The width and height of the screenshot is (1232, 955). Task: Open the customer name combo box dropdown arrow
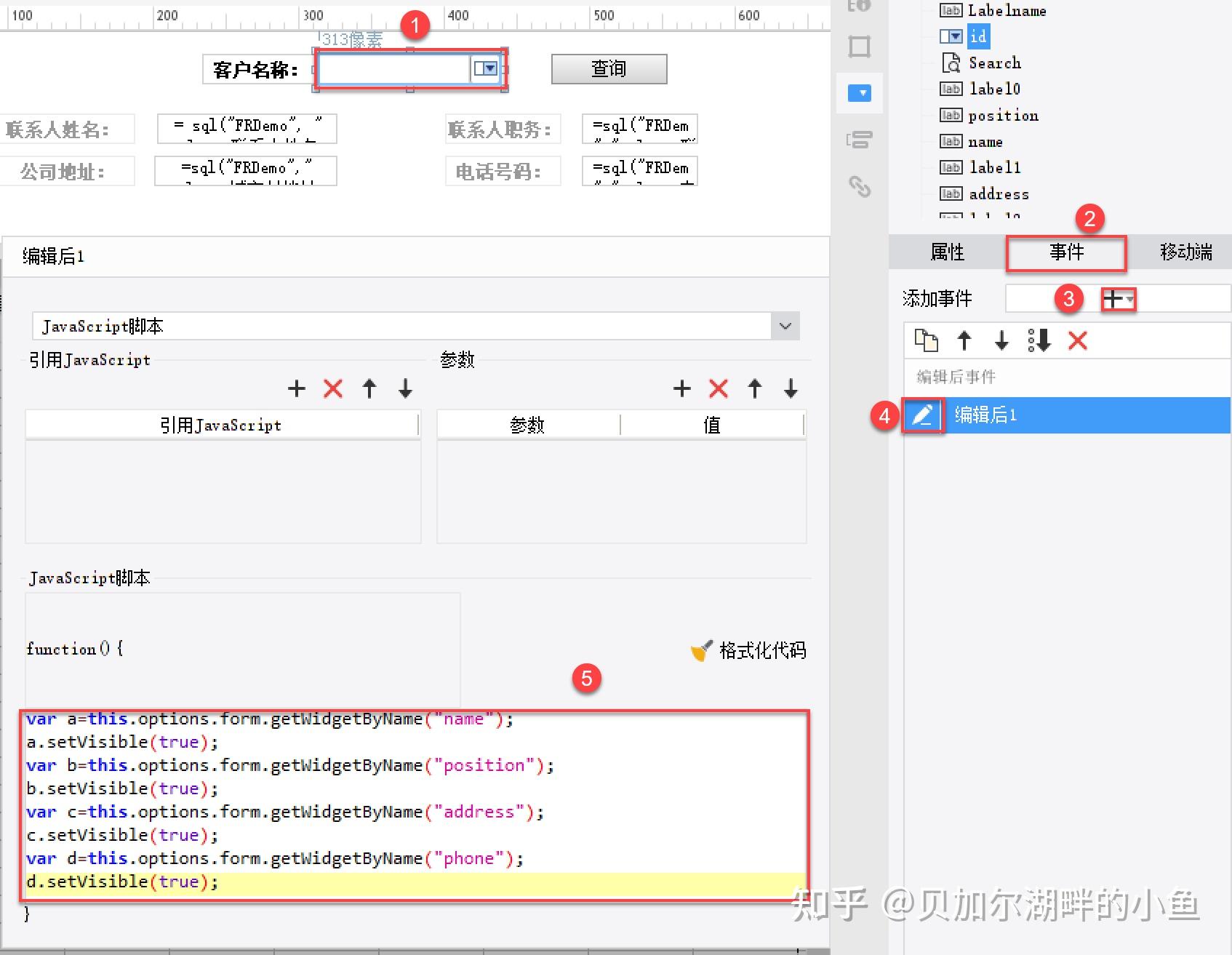(x=486, y=68)
